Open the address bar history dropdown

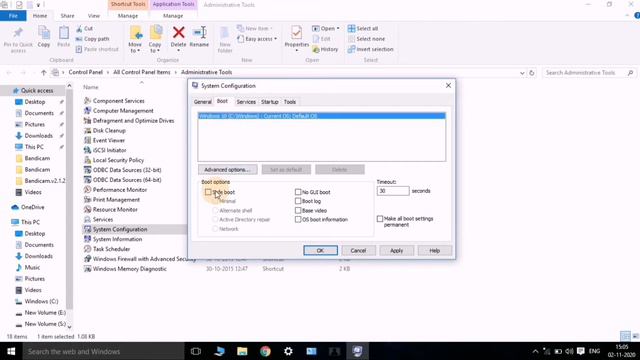pyautogui.click(x=522, y=73)
